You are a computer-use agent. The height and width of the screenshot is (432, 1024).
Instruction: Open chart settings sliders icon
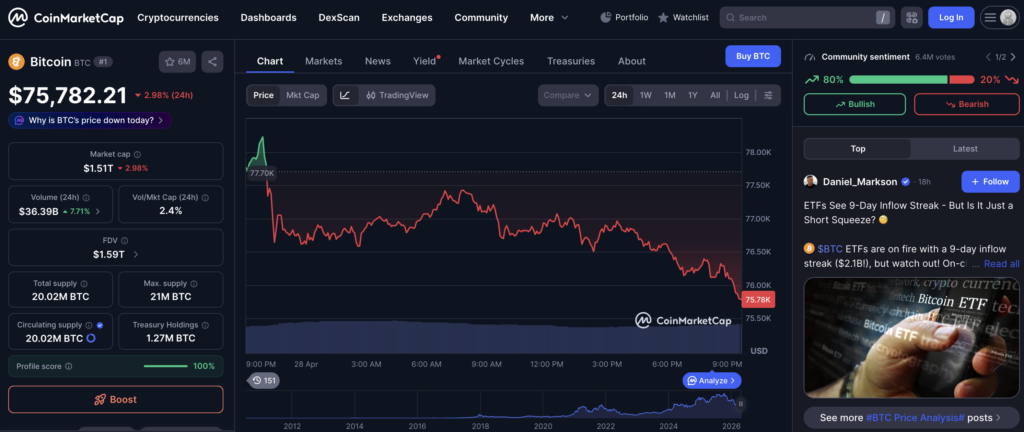click(x=768, y=95)
